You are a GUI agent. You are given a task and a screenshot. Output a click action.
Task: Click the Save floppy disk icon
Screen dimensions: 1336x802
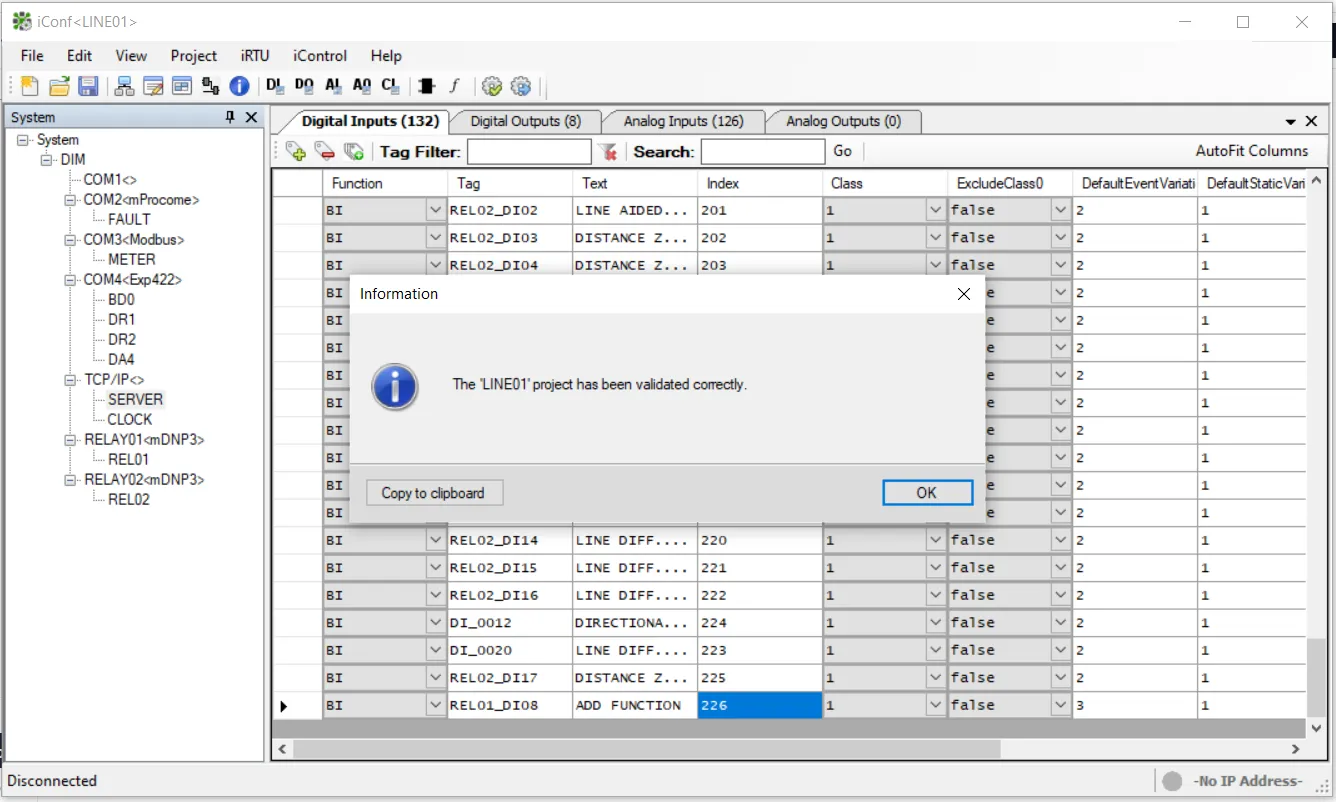[88, 86]
